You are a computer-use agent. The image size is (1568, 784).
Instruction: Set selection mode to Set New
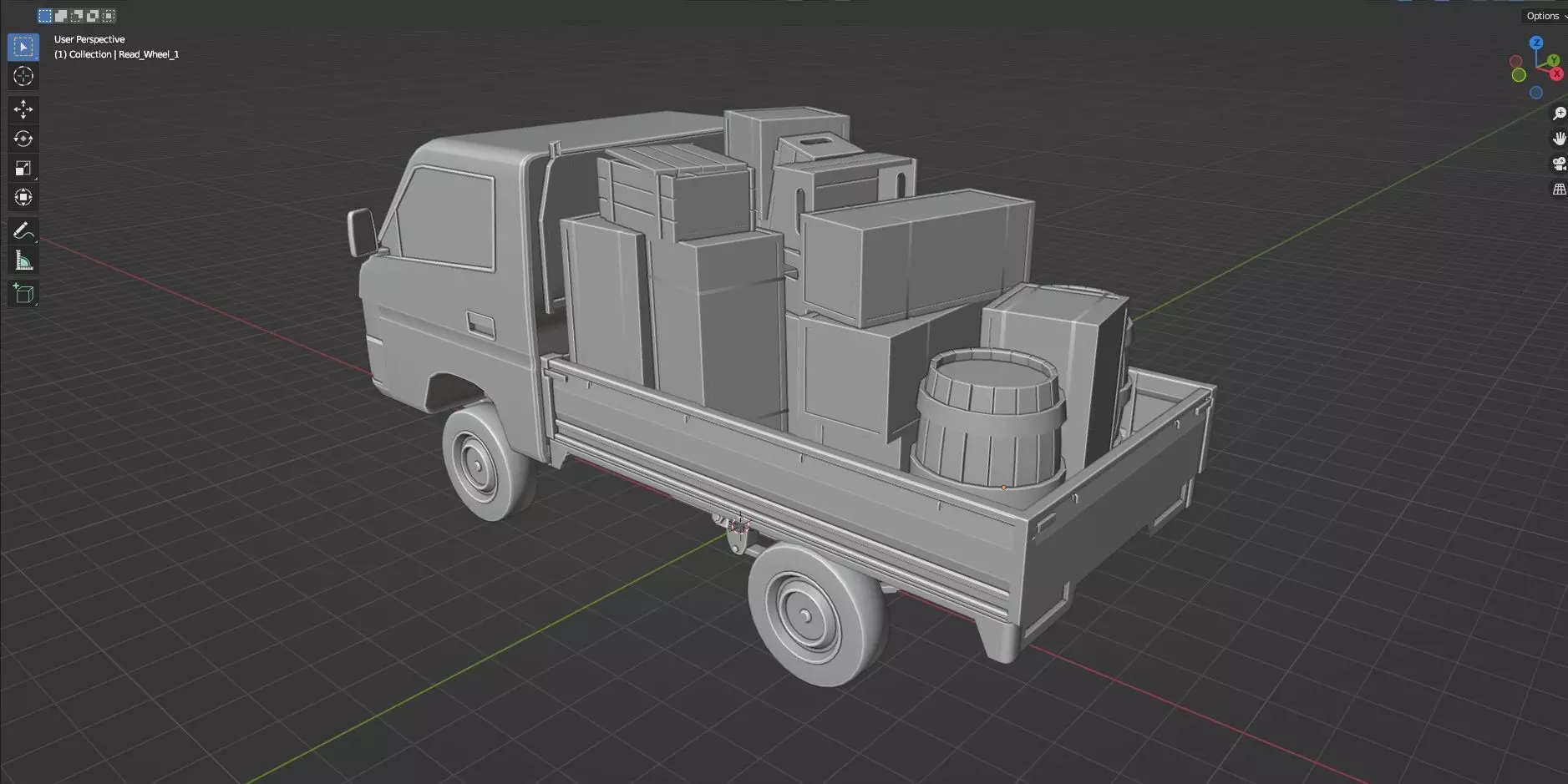(x=45, y=16)
